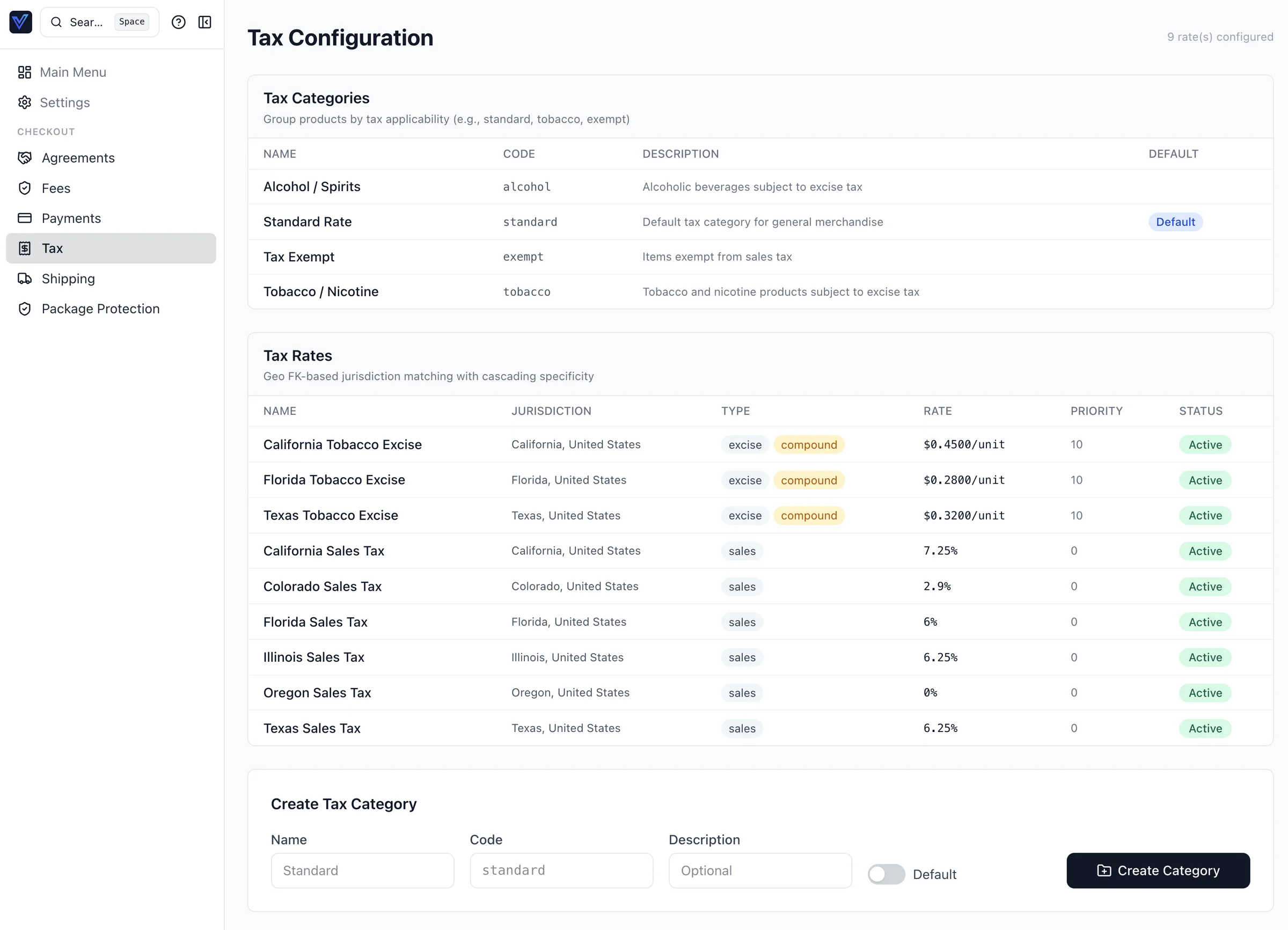Click the Default badge on Standard Rate
This screenshot has width=1288, height=930.
click(1175, 222)
